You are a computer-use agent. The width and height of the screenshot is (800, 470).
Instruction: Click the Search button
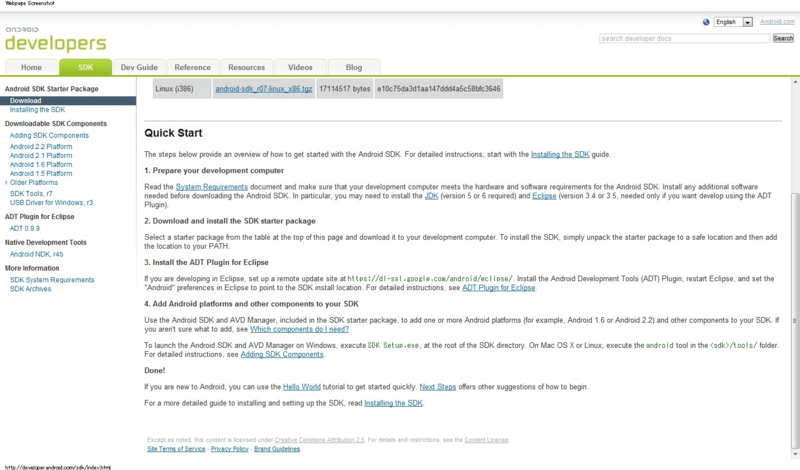click(783, 38)
